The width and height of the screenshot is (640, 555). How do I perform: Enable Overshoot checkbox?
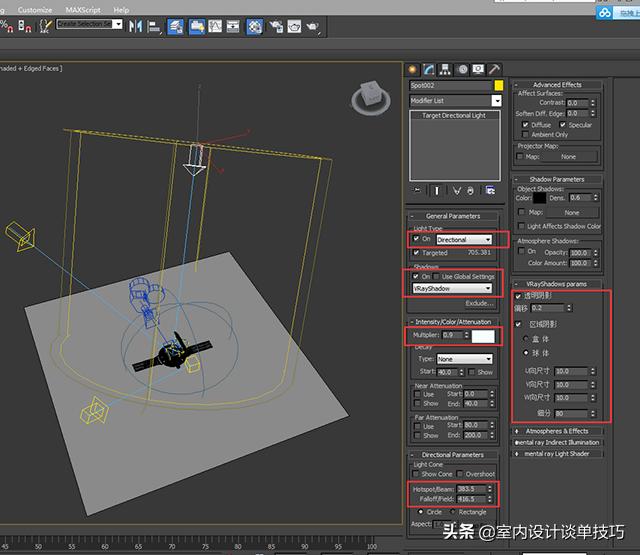[x=460, y=474]
